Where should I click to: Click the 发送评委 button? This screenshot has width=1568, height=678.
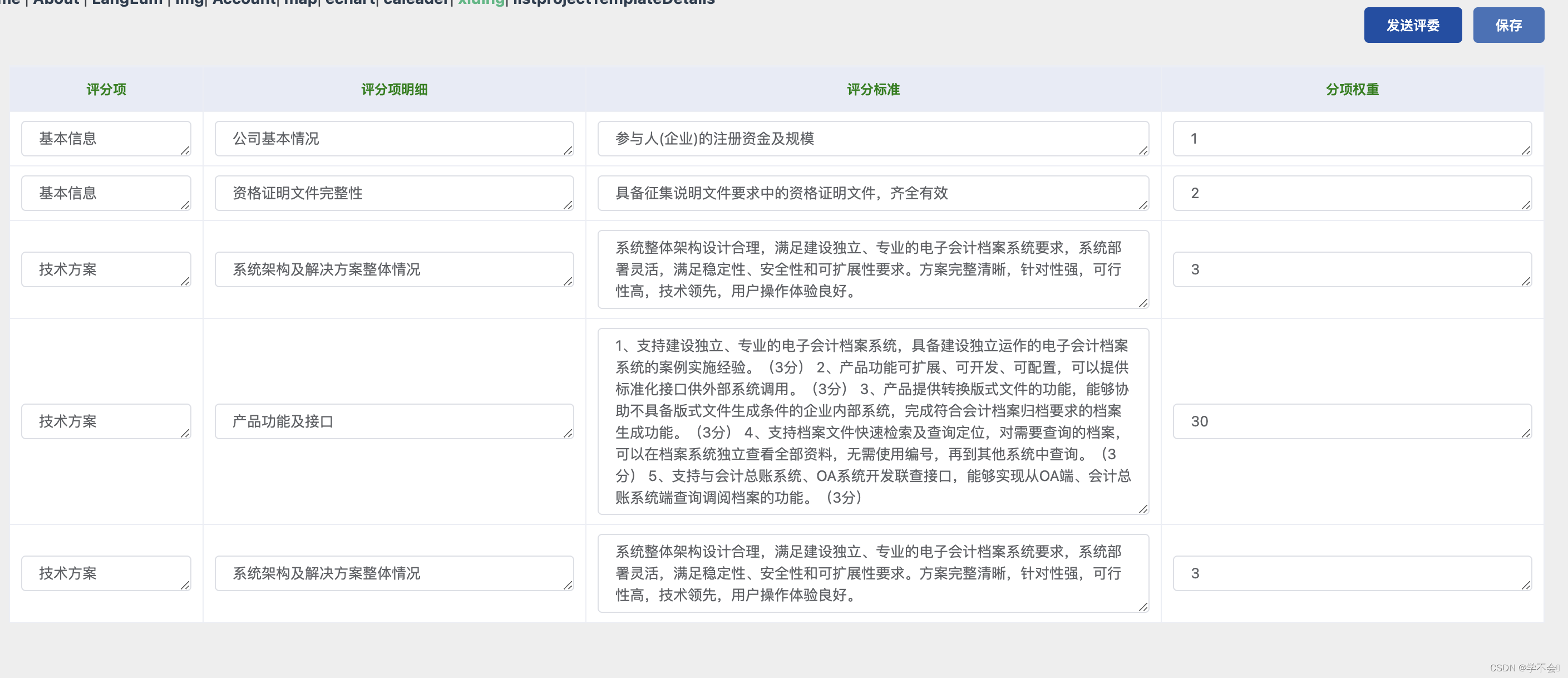point(1412,25)
